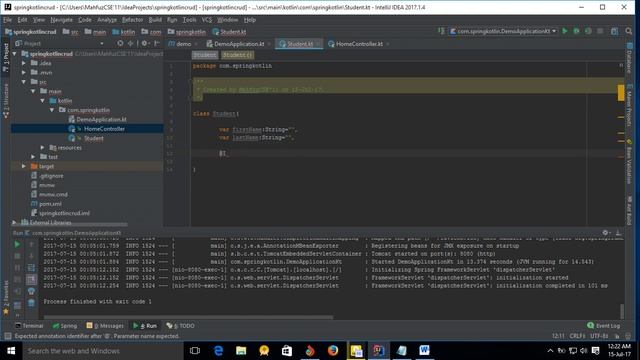Click the Make Project build icon
Image resolution: width=640 pixels, height=360 pixels.
[x=441, y=31]
